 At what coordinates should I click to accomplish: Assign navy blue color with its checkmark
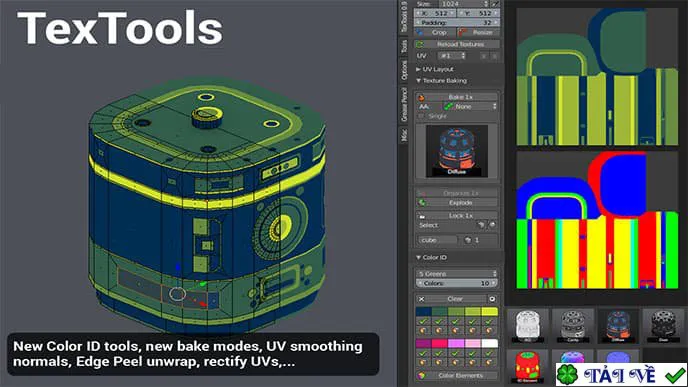tap(423, 321)
